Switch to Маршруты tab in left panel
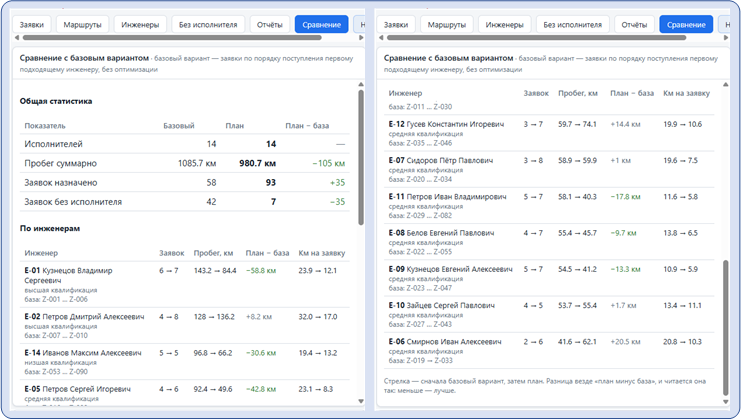Image resolution: width=741 pixels, height=419 pixels. point(82,25)
